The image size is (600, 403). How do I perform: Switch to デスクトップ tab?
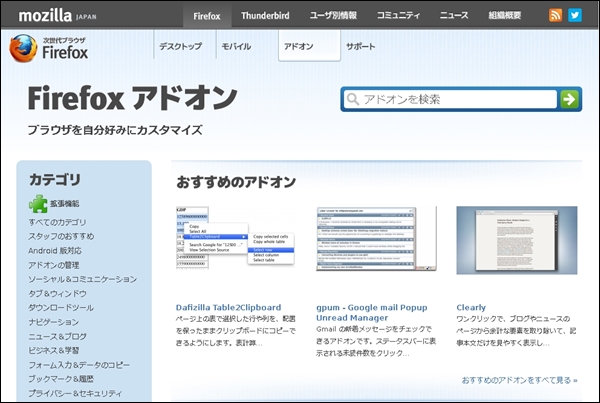pyautogui.click(x=181, y=46)
